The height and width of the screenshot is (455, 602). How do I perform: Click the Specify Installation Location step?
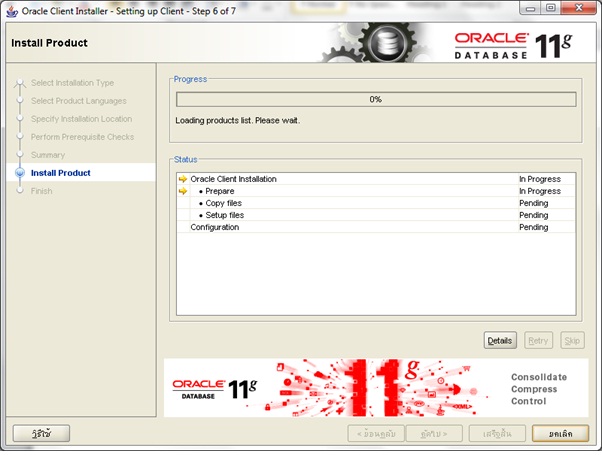coord(81,119)
